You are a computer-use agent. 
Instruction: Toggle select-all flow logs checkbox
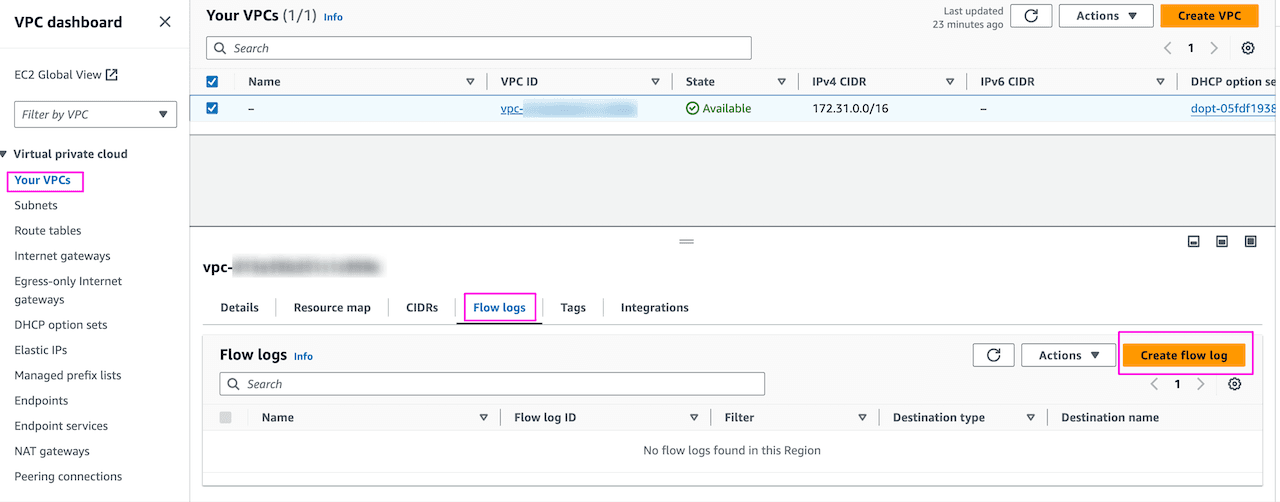click(225, 418)
